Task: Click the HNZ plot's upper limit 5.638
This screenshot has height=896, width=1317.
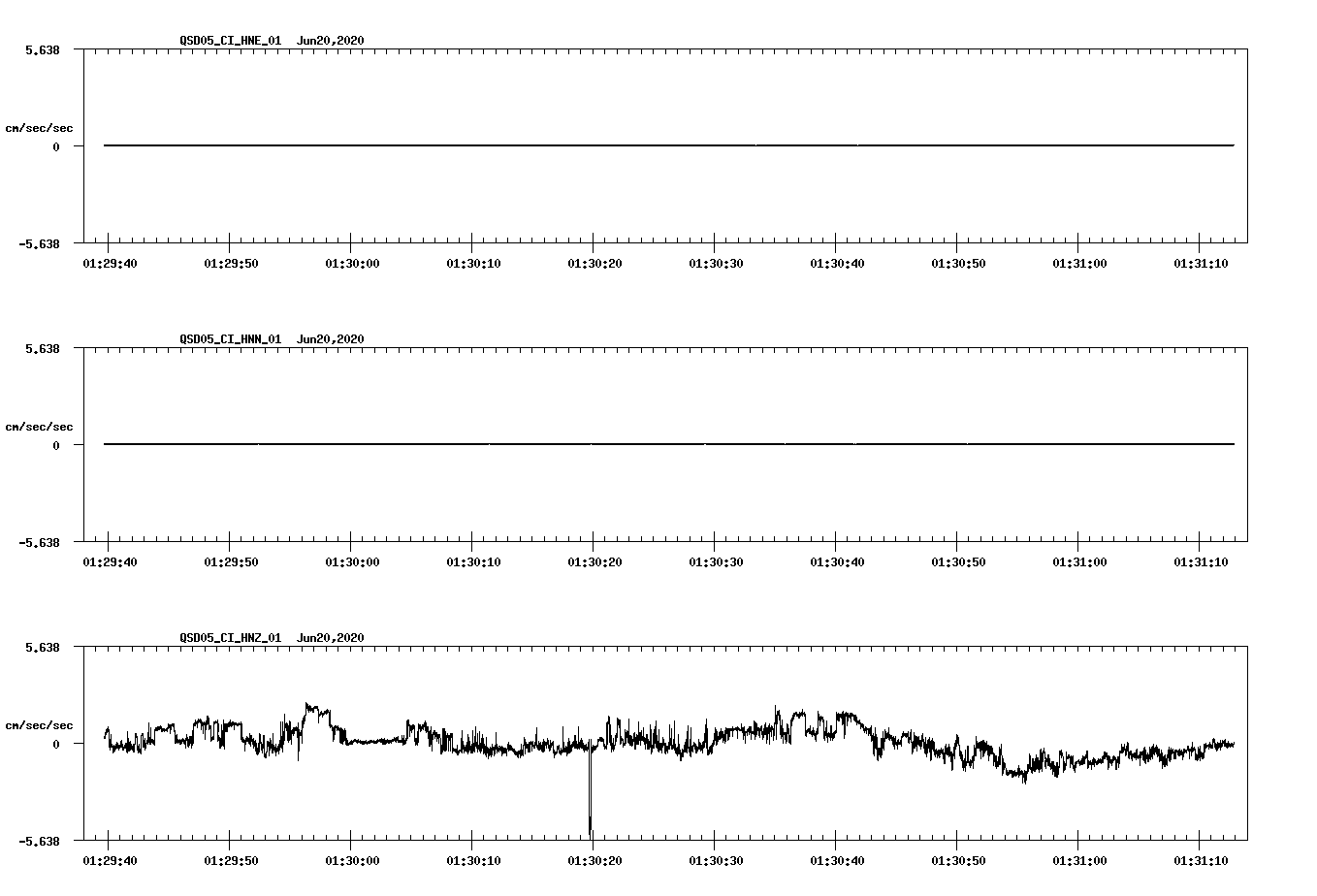Action: click(43, 647)
